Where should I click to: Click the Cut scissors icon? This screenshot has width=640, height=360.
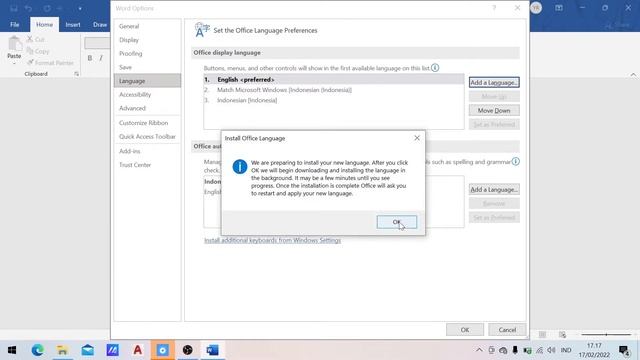(x=30, y=39)
